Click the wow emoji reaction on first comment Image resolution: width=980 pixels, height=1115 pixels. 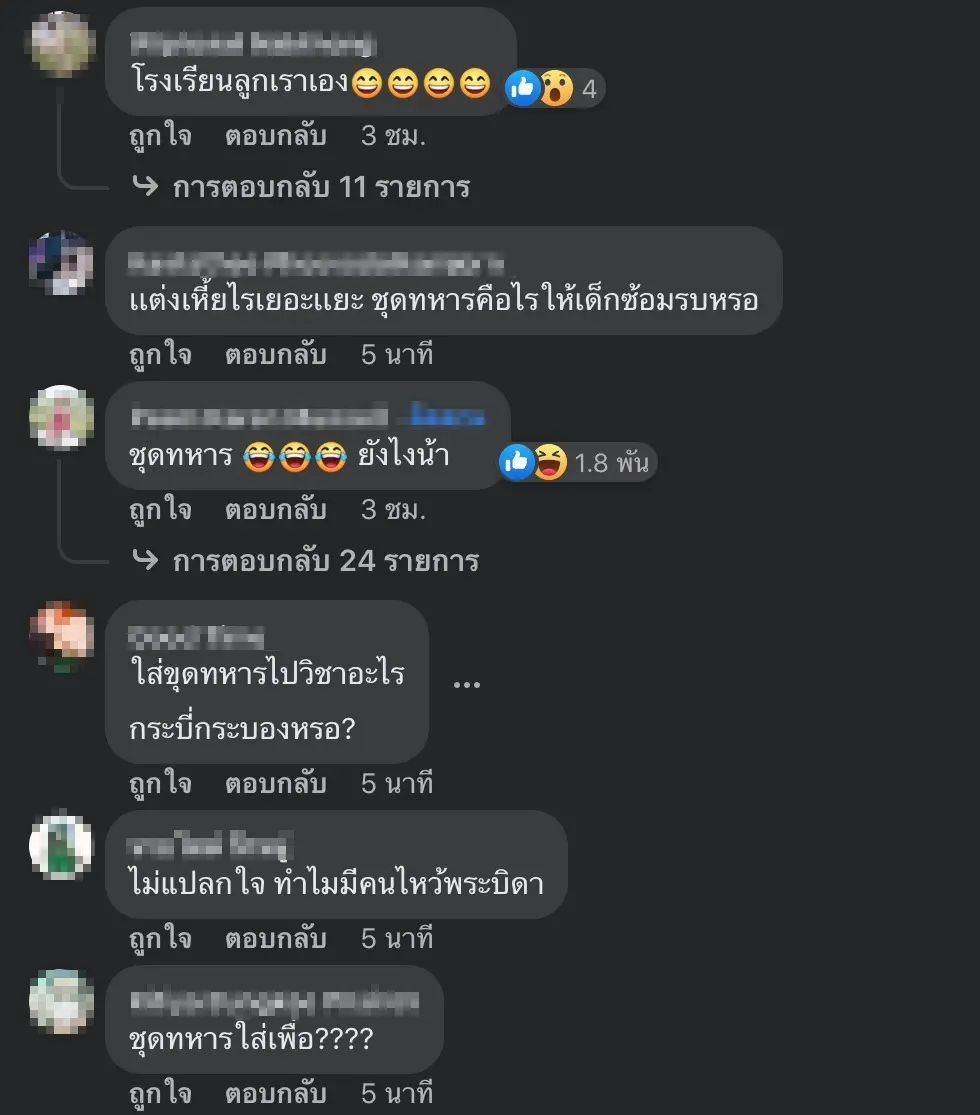tap(556, 88)
